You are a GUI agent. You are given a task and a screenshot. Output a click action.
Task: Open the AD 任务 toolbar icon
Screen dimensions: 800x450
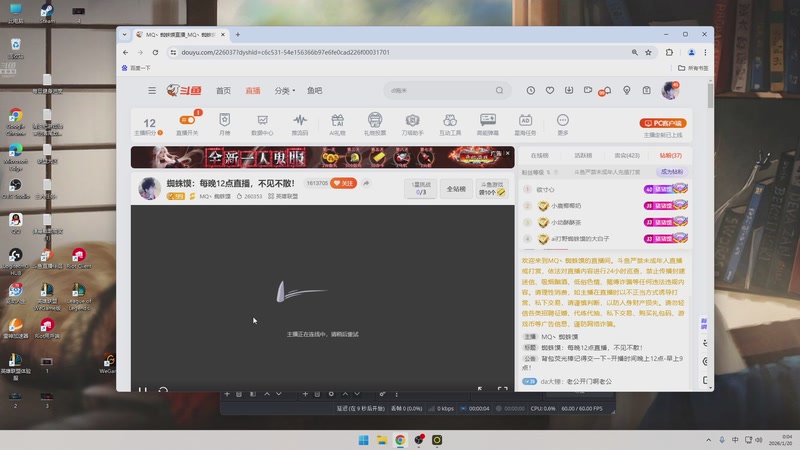coord(525,124)
